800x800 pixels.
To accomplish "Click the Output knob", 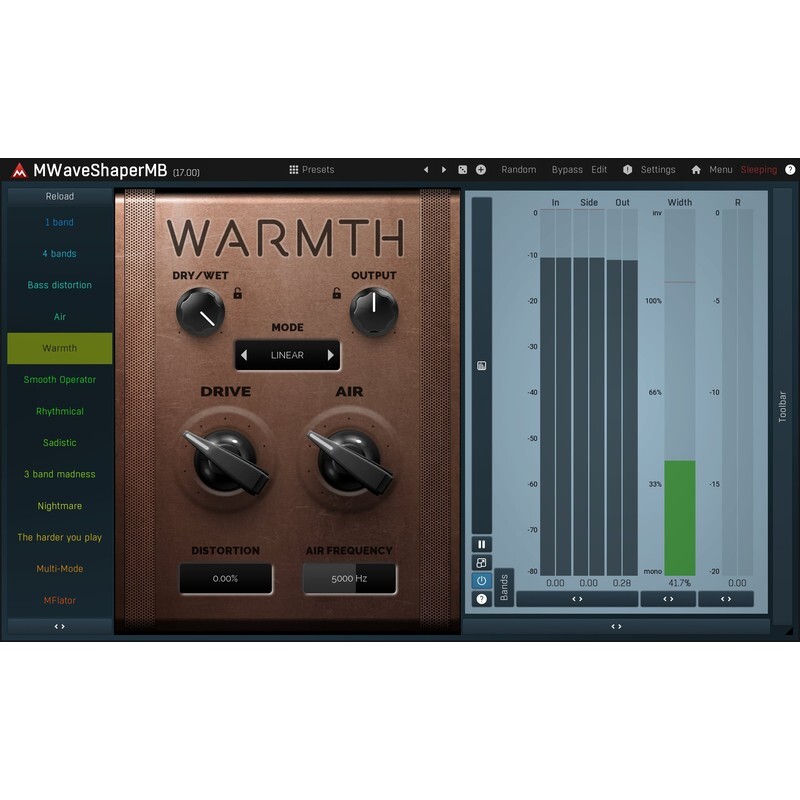I will click(x=374, y=312).
